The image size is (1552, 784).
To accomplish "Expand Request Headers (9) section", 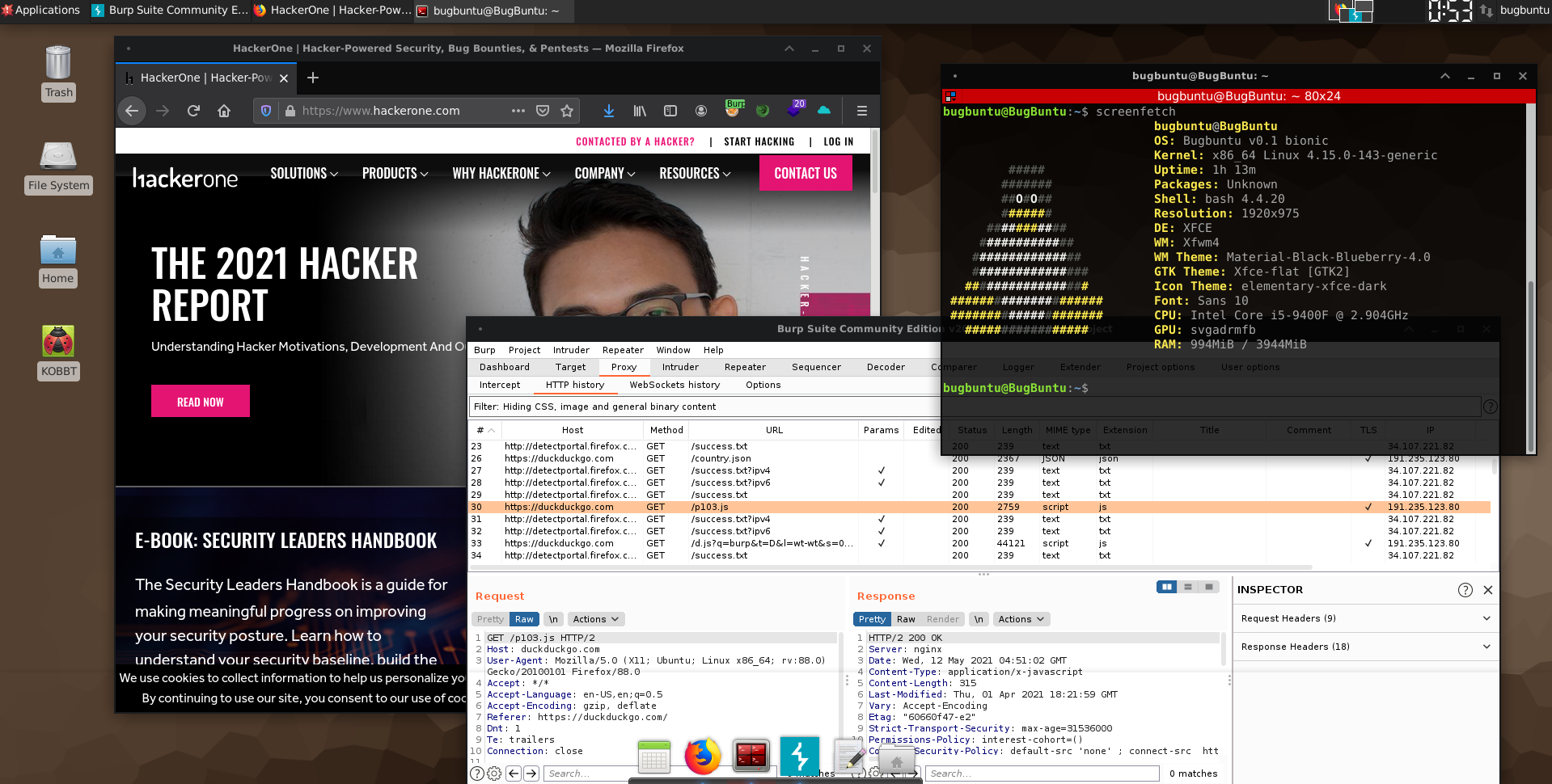I will 1365,618.
